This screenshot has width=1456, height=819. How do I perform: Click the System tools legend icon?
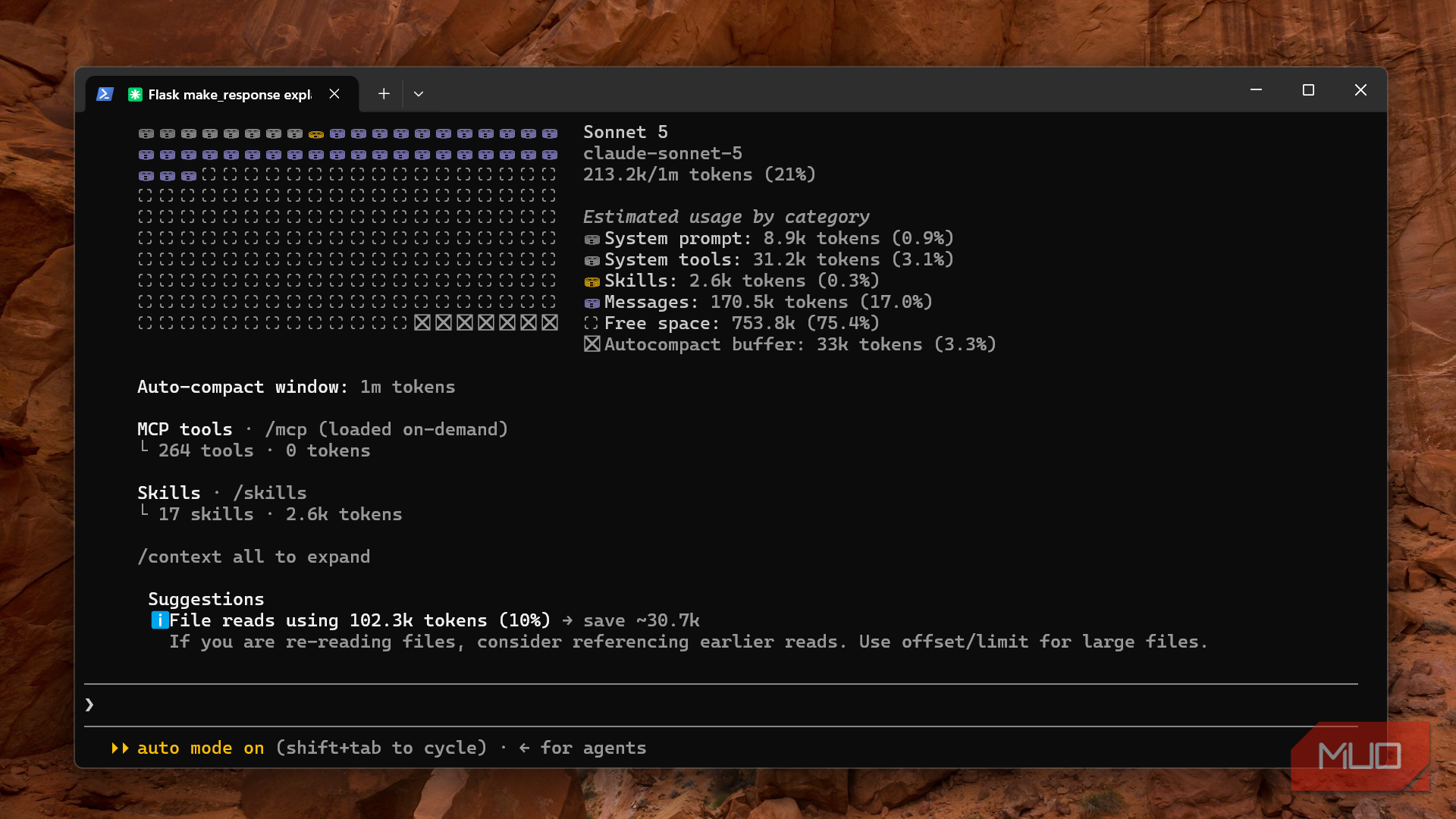[x=592, y=261]
